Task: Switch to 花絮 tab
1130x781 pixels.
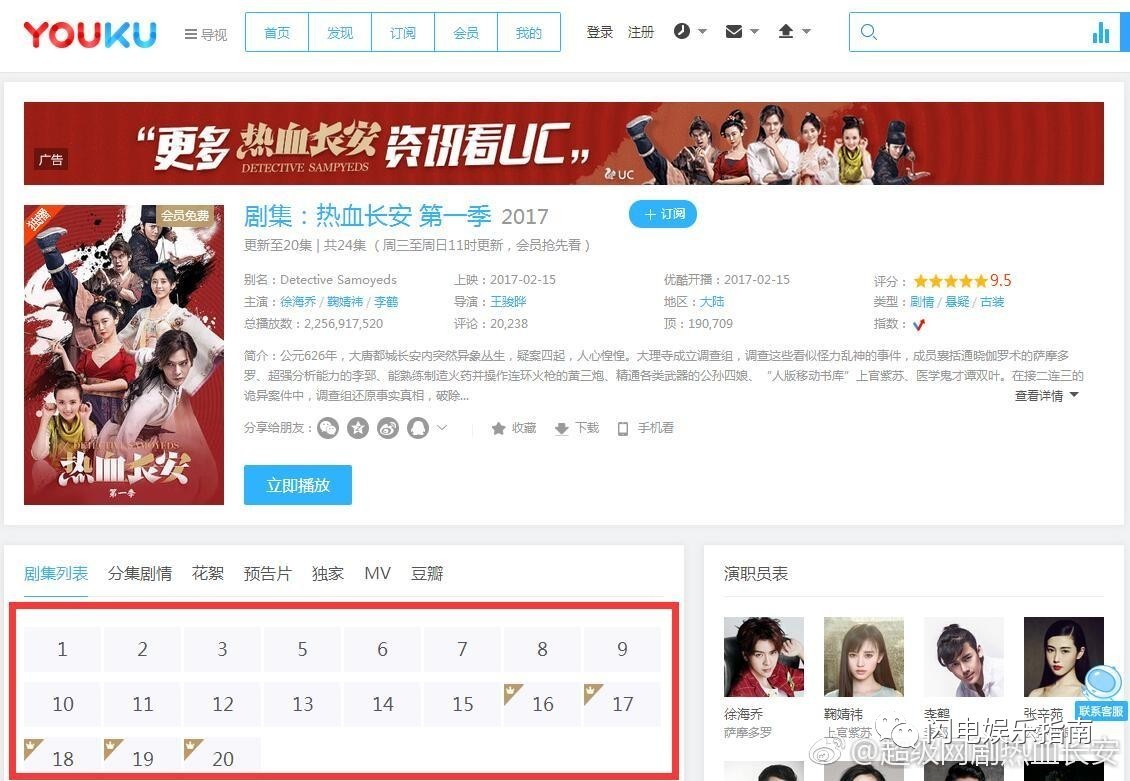Action: coord(208,574)
